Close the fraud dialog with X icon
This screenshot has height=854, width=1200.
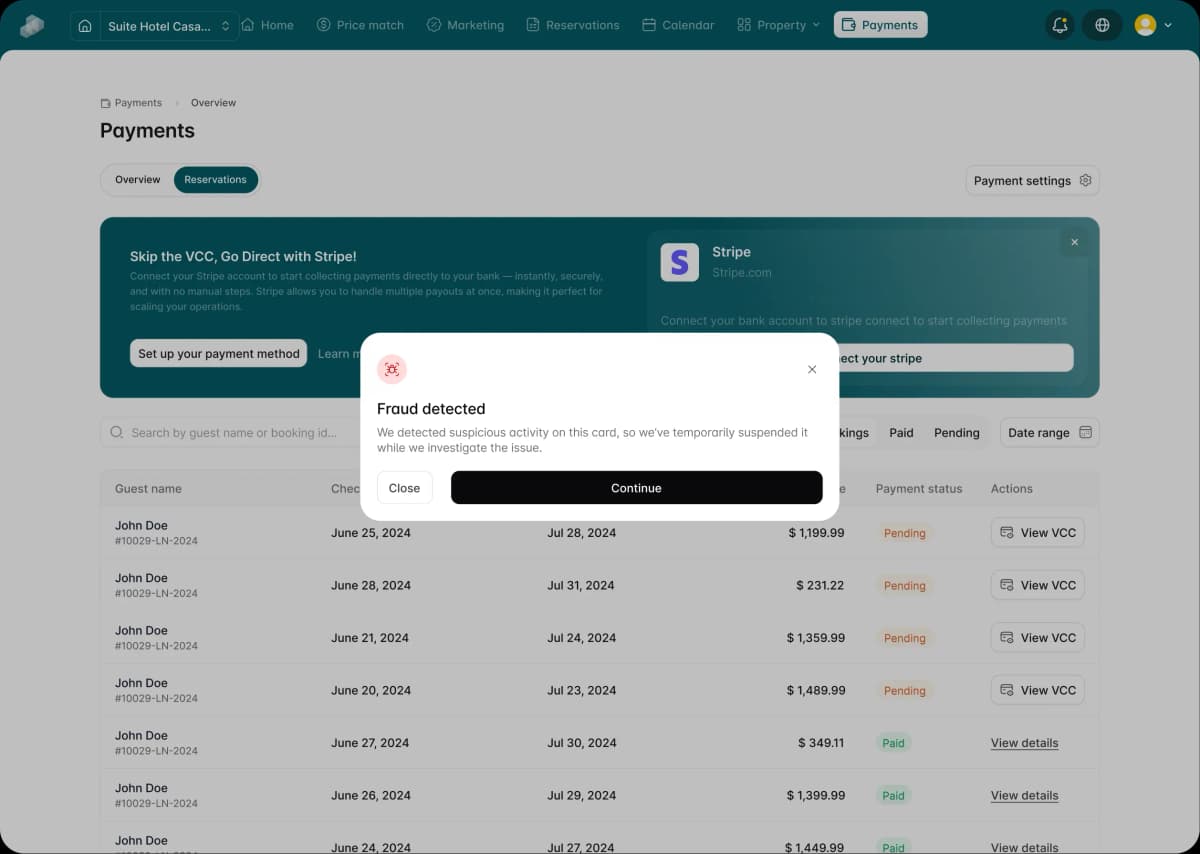point(812,369)
